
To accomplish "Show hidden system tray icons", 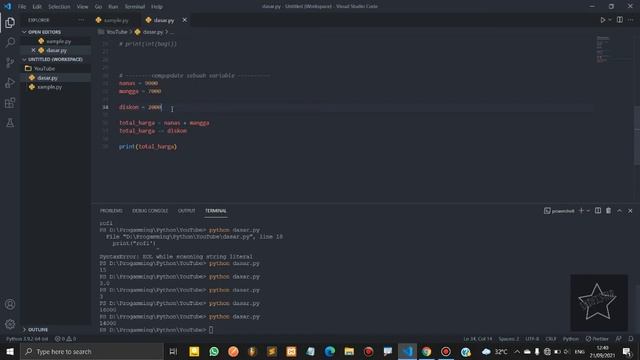I will point(517,351).
